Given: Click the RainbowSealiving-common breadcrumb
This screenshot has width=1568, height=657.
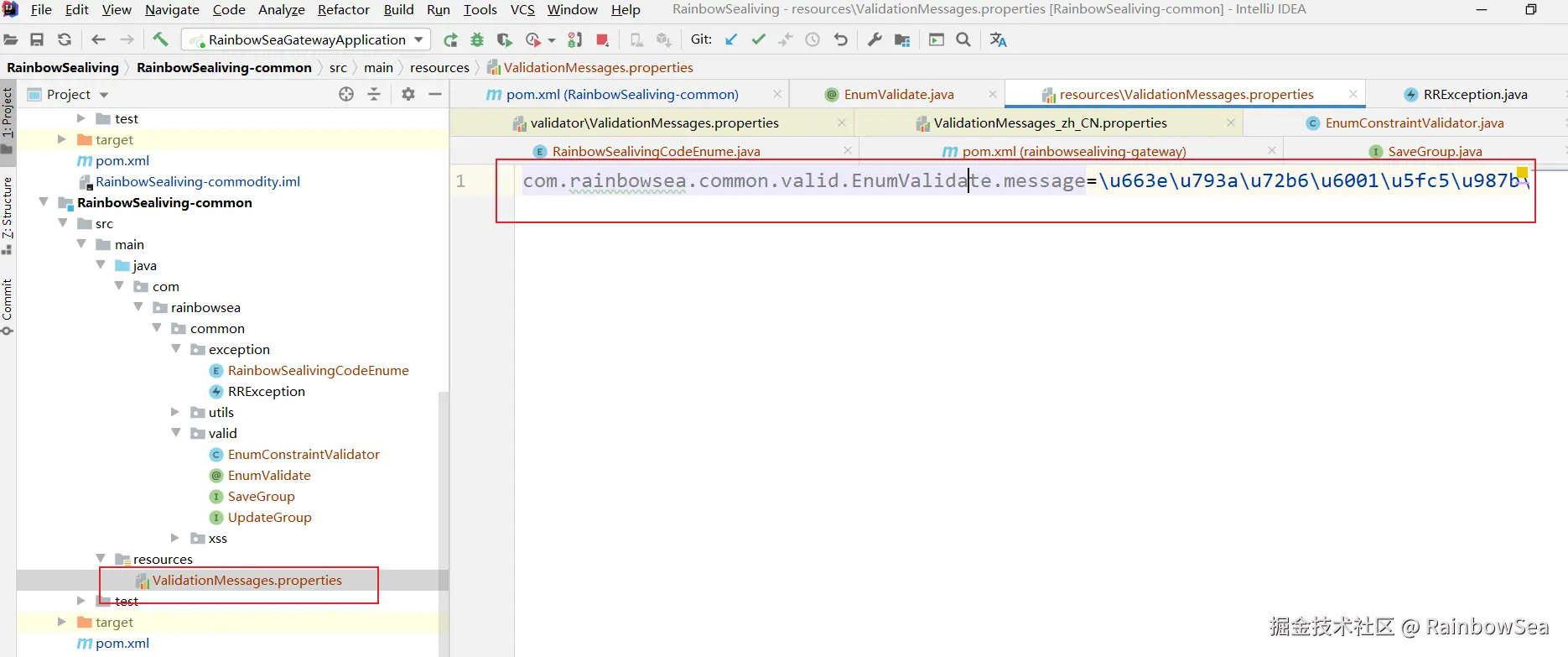Looking at the screenshot, I should (224, 67).
